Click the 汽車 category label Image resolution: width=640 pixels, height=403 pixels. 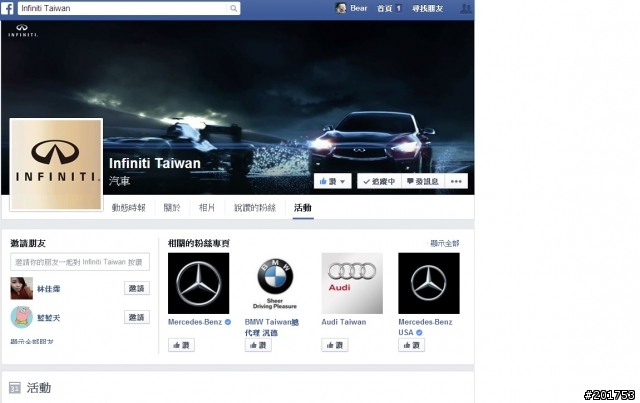119,181
